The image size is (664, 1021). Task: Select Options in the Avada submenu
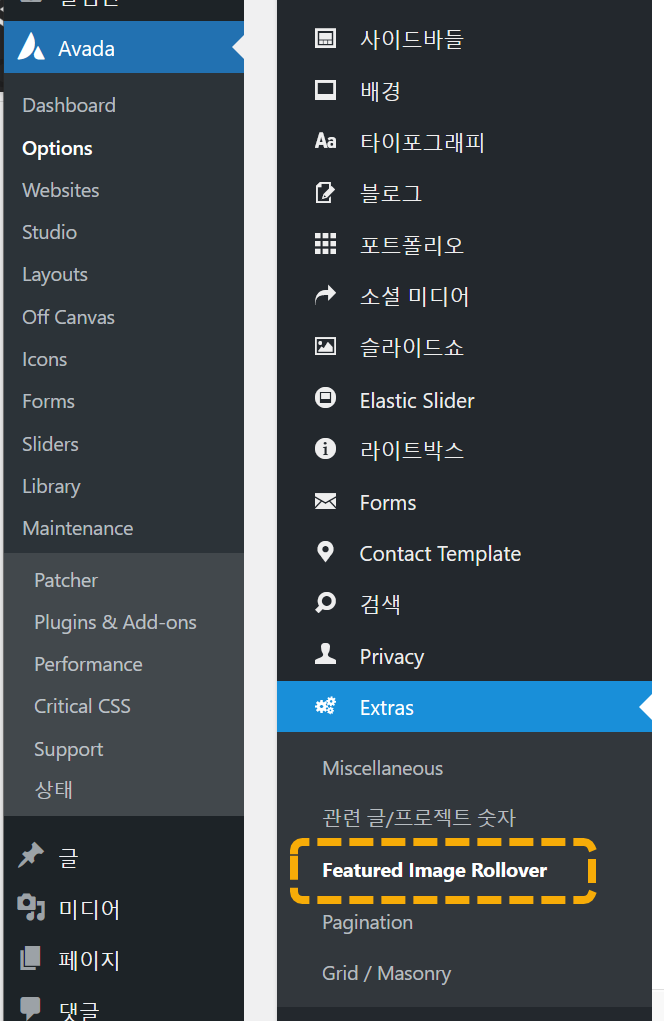coord(57,148)
